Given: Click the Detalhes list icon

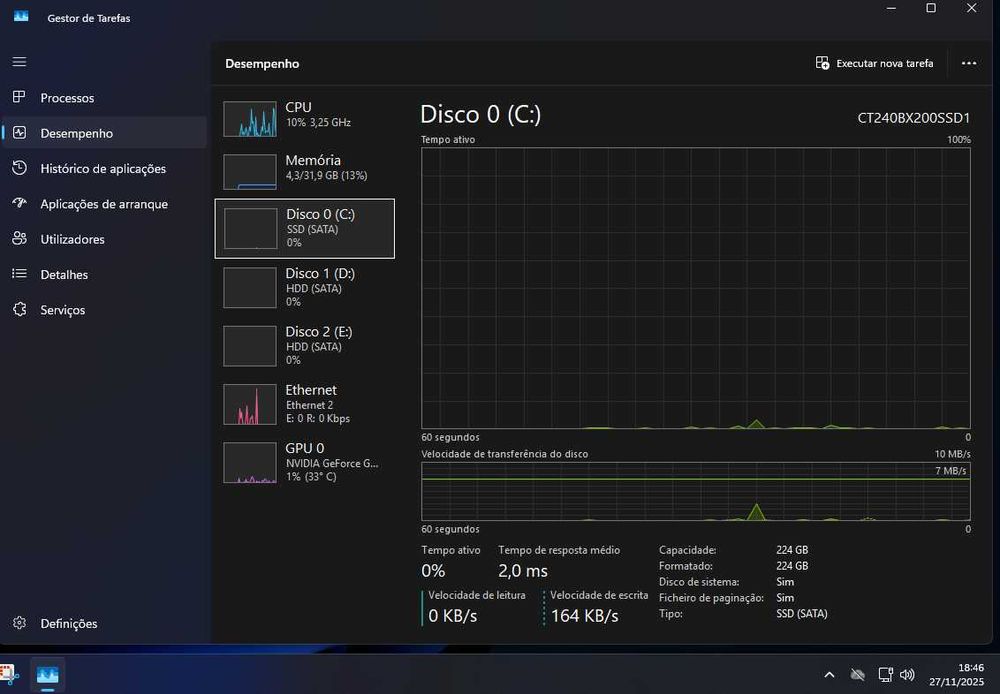Looking at the screenshot, I should tap(19, 274).
